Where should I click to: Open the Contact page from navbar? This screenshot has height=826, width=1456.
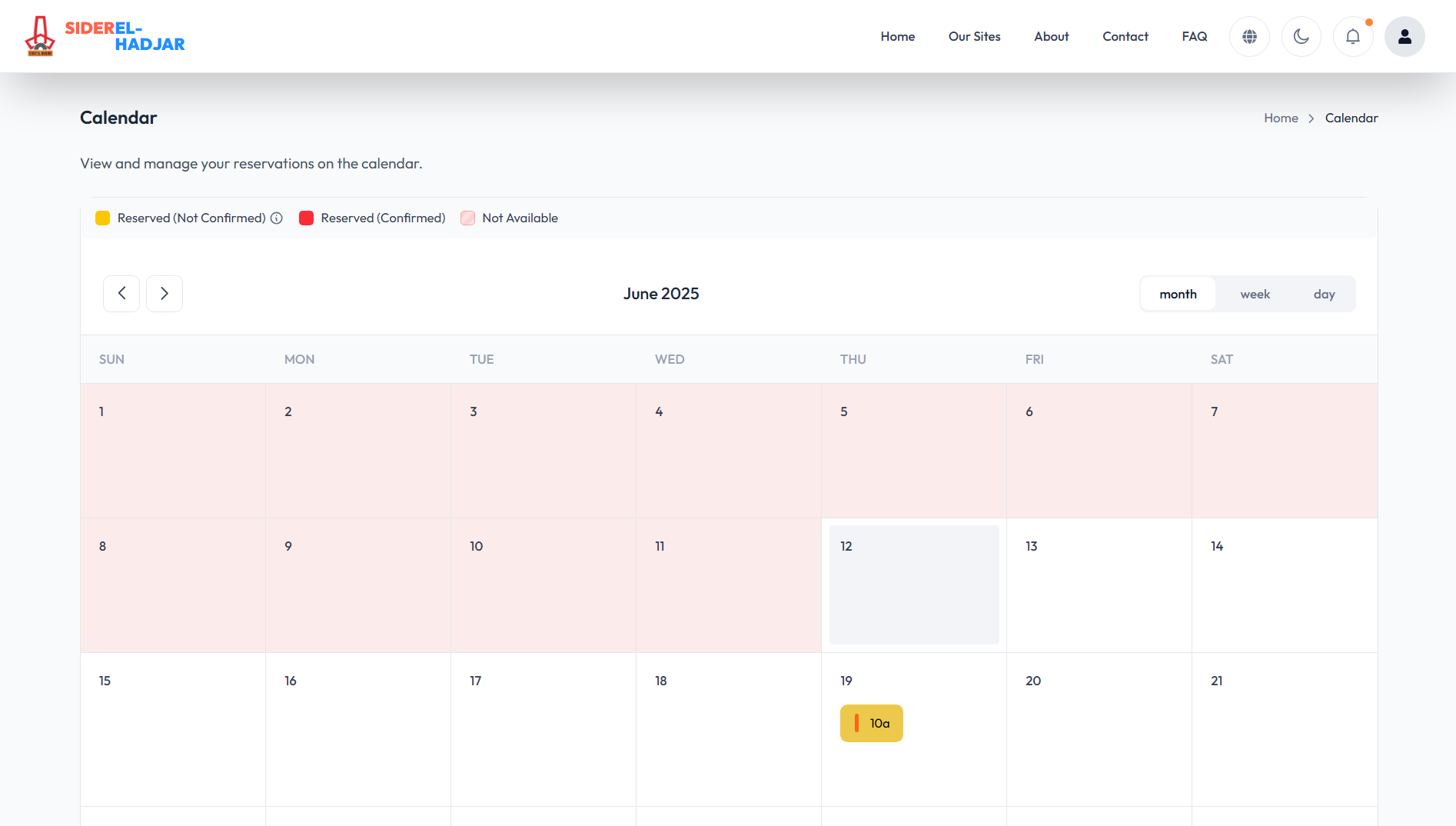click(1125, 36)
